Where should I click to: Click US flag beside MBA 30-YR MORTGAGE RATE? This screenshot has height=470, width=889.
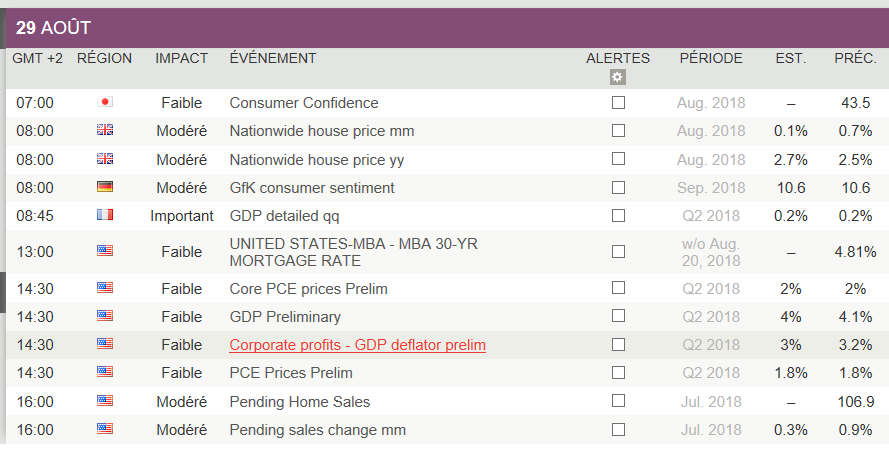pos(105,251)
